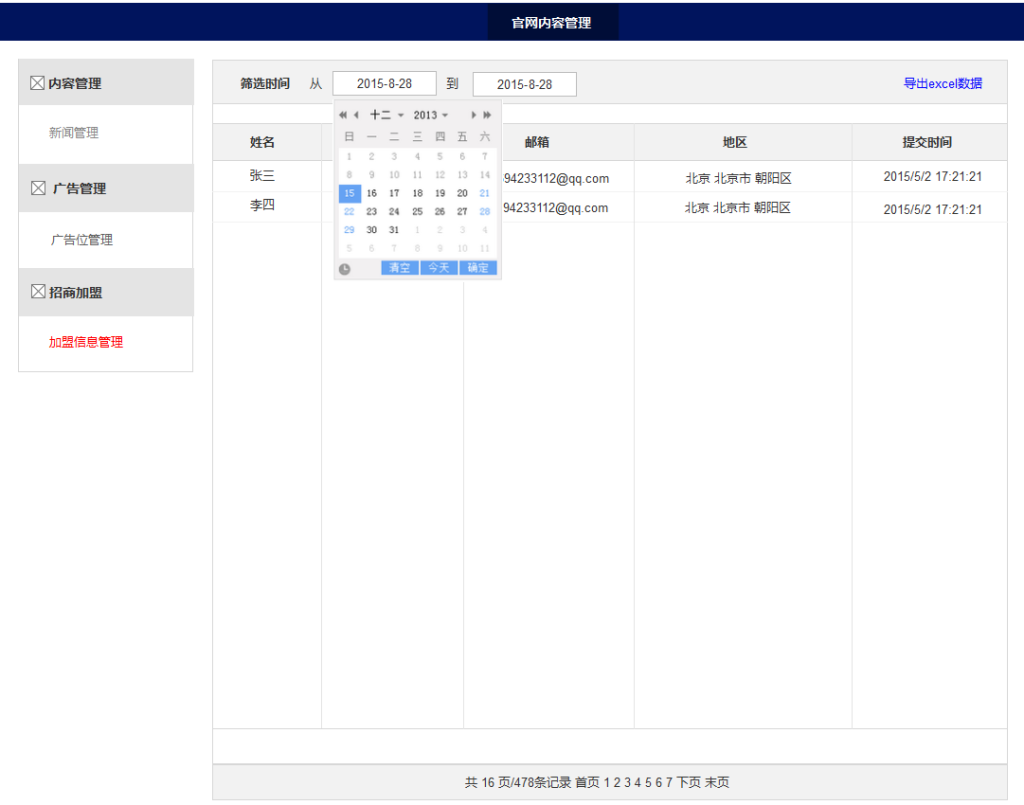Click the next year double-arrow in calendar

click(487, 115)
